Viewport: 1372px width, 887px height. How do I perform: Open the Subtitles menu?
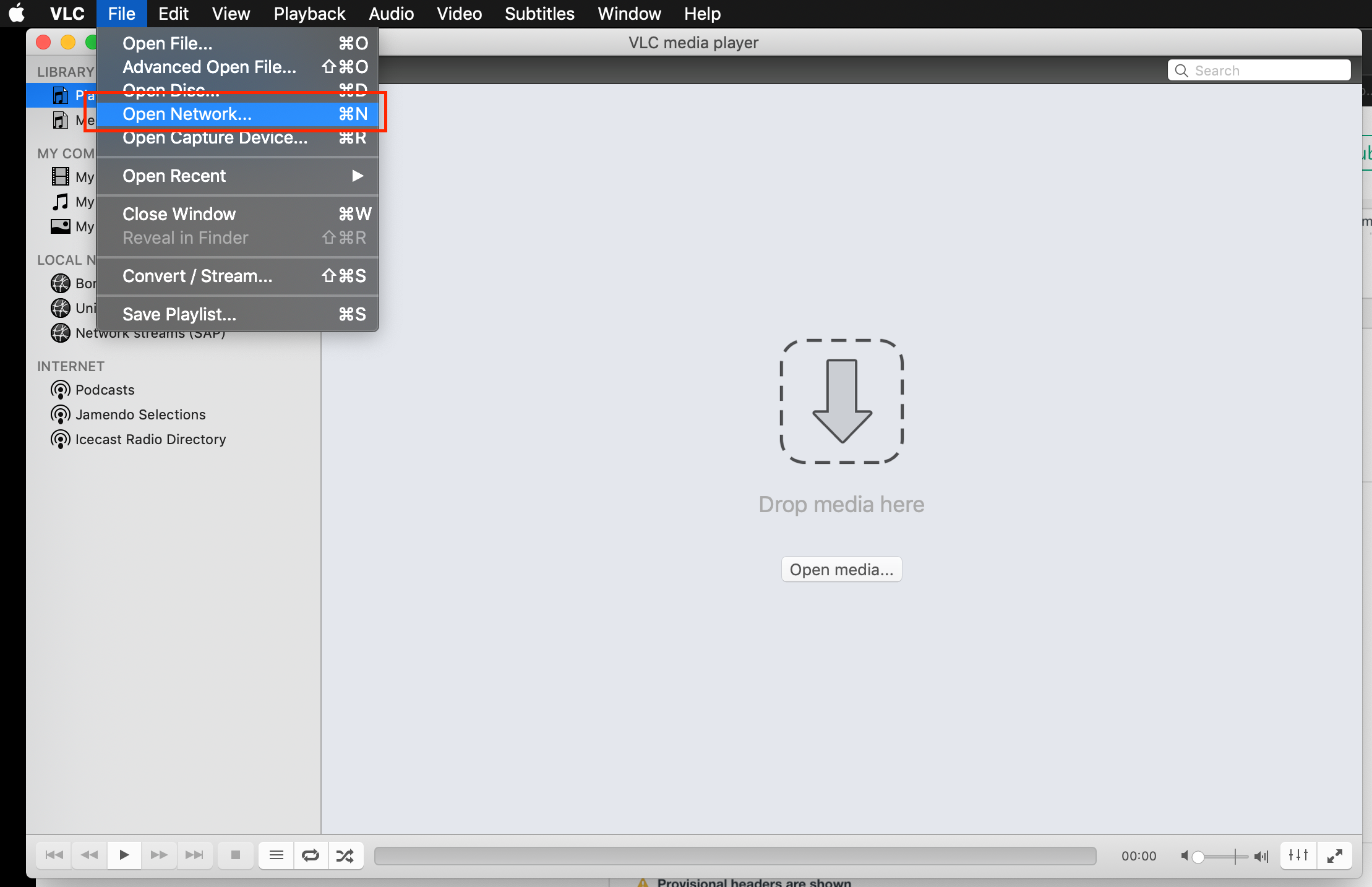point(538,13)
